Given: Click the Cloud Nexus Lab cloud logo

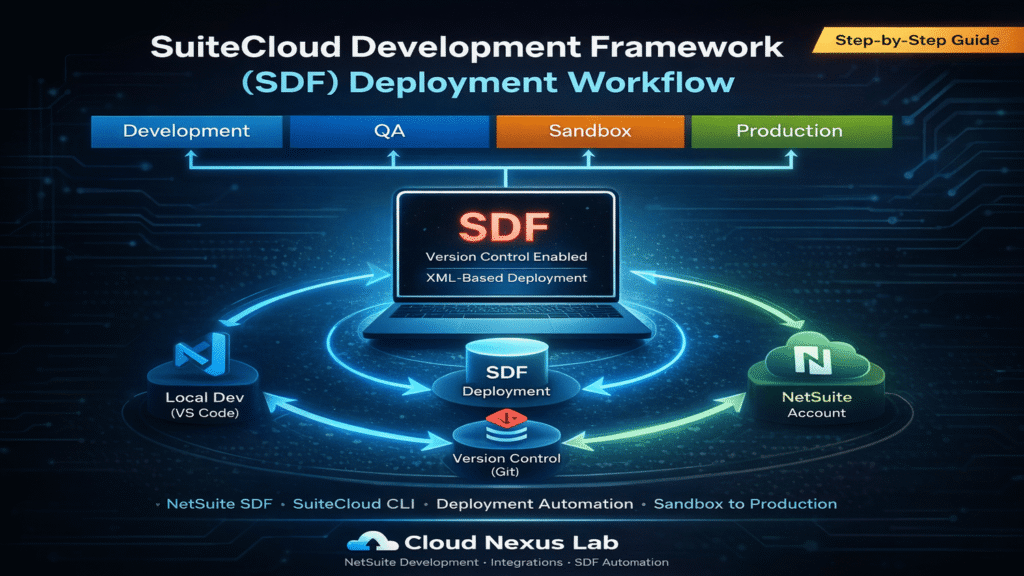Looking at the screenshot, I should click(372, 541).
